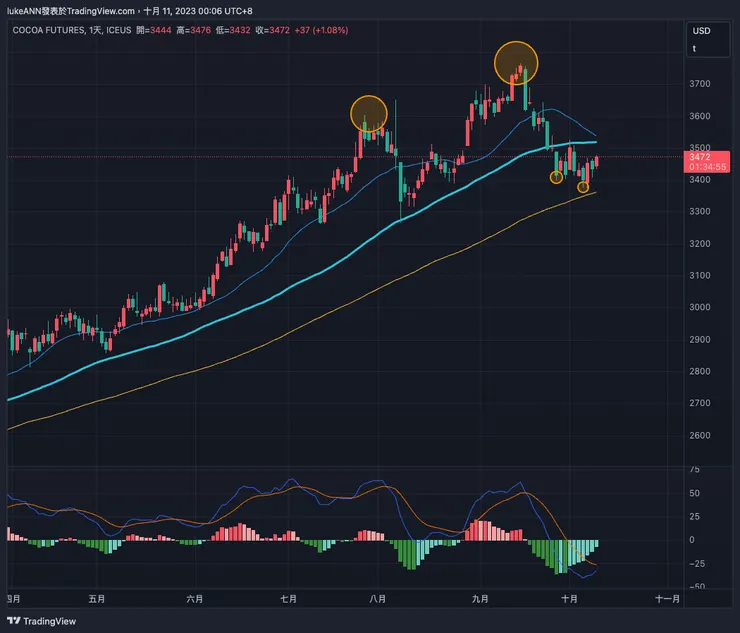
Task: Click the bar countdown '01:34:55'
Action: [x=707, y=167]
